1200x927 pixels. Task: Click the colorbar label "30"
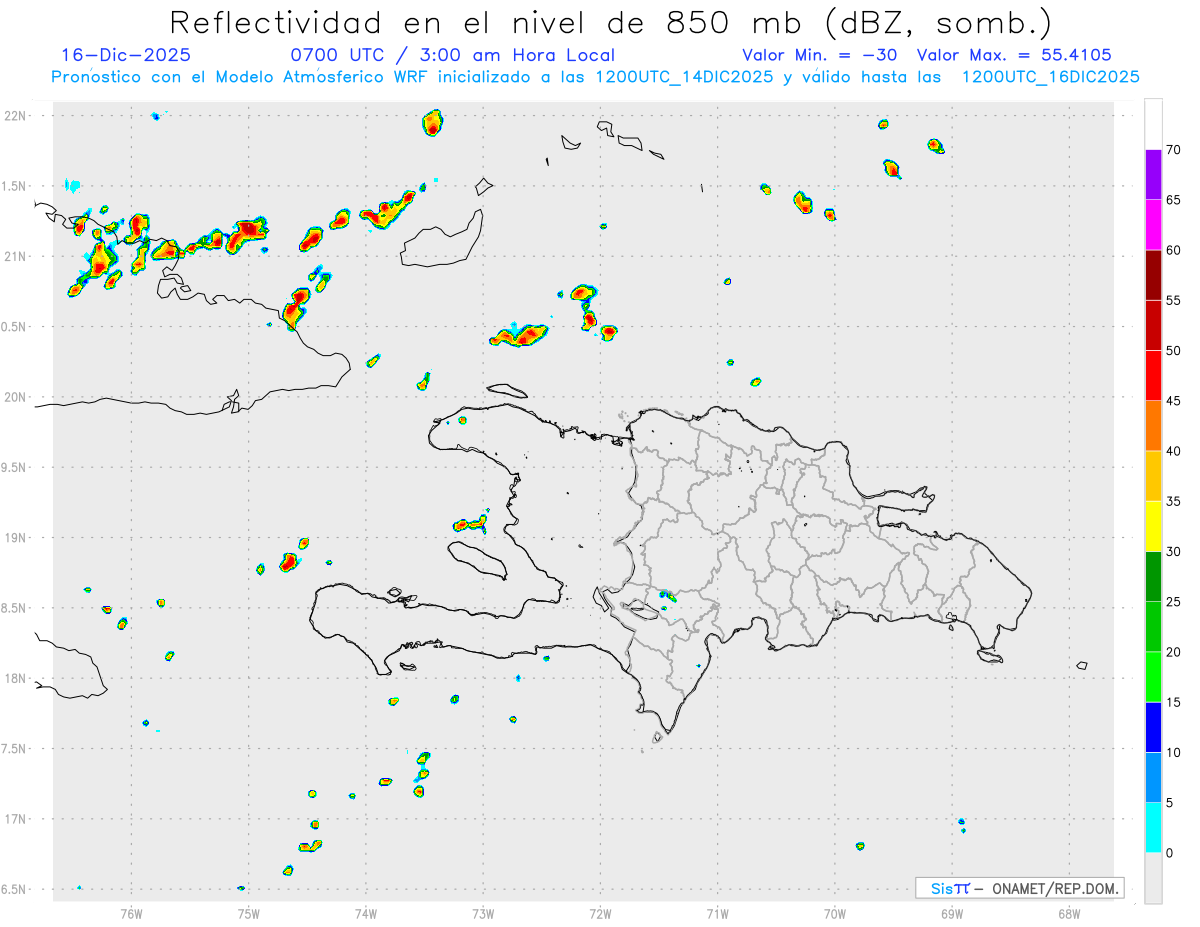coord(1173,551)
